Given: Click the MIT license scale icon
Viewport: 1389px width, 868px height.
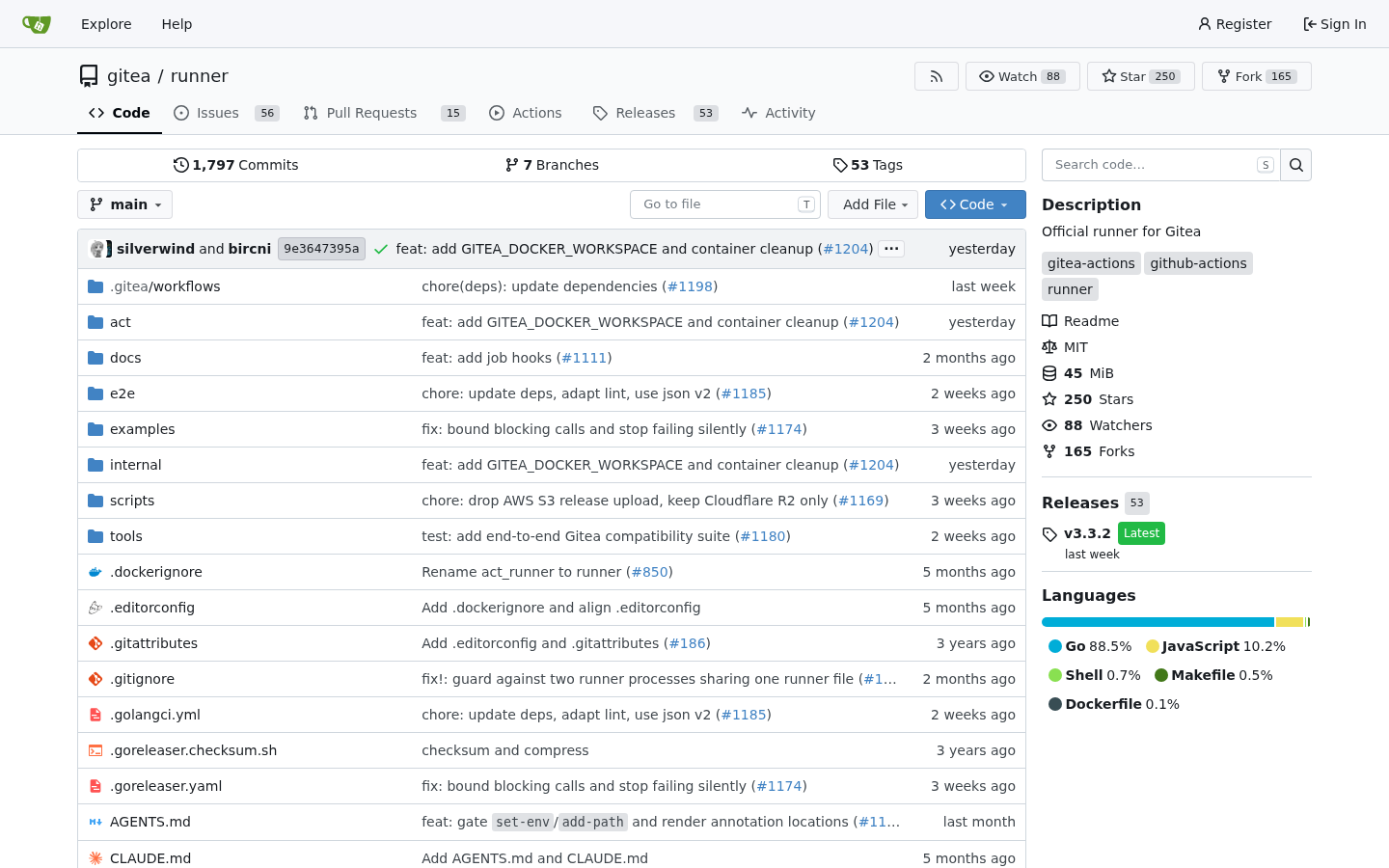Looking at the screenshot, I should (1049, 347).
